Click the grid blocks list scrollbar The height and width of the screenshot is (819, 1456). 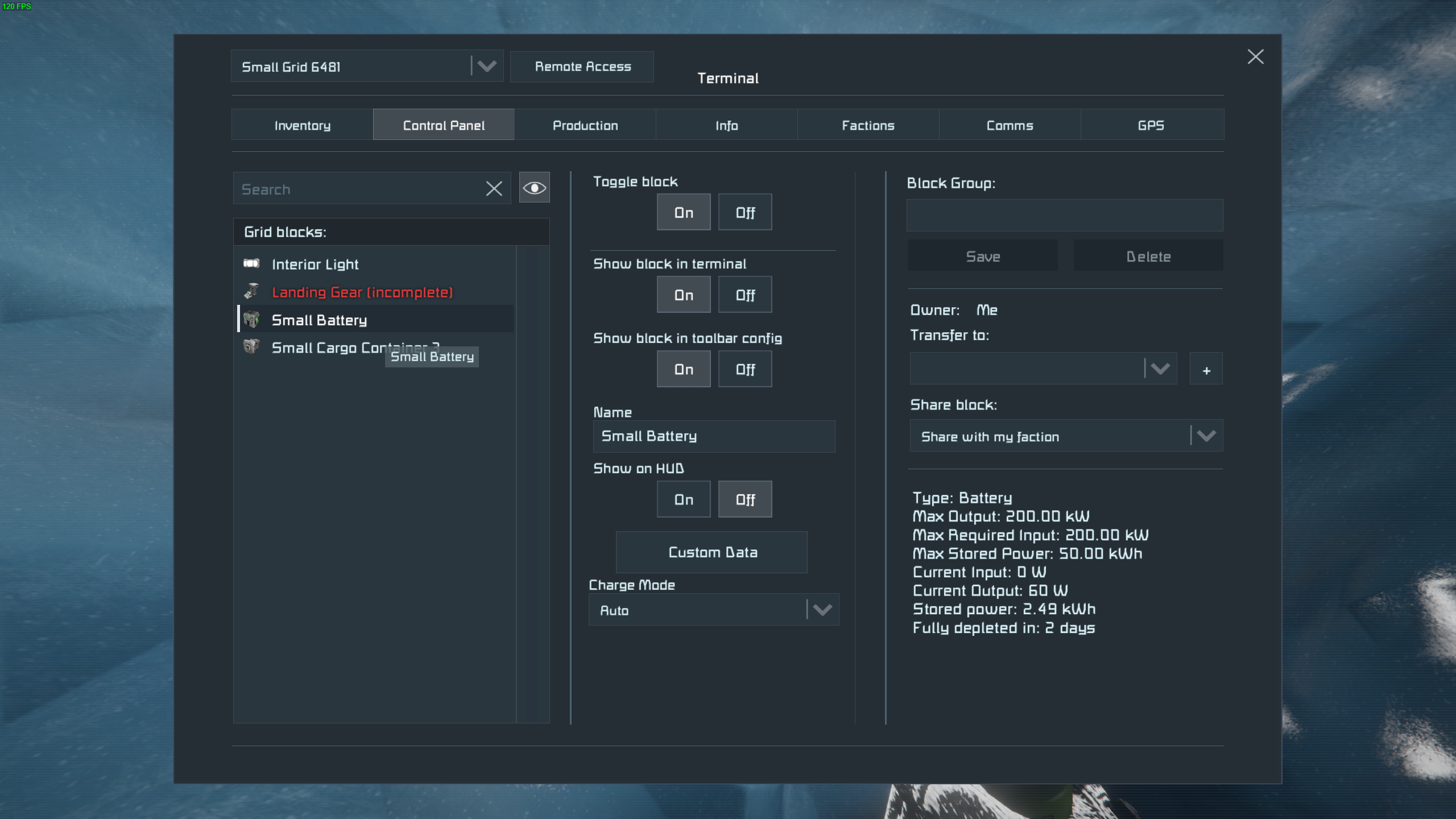pos(532,483)
